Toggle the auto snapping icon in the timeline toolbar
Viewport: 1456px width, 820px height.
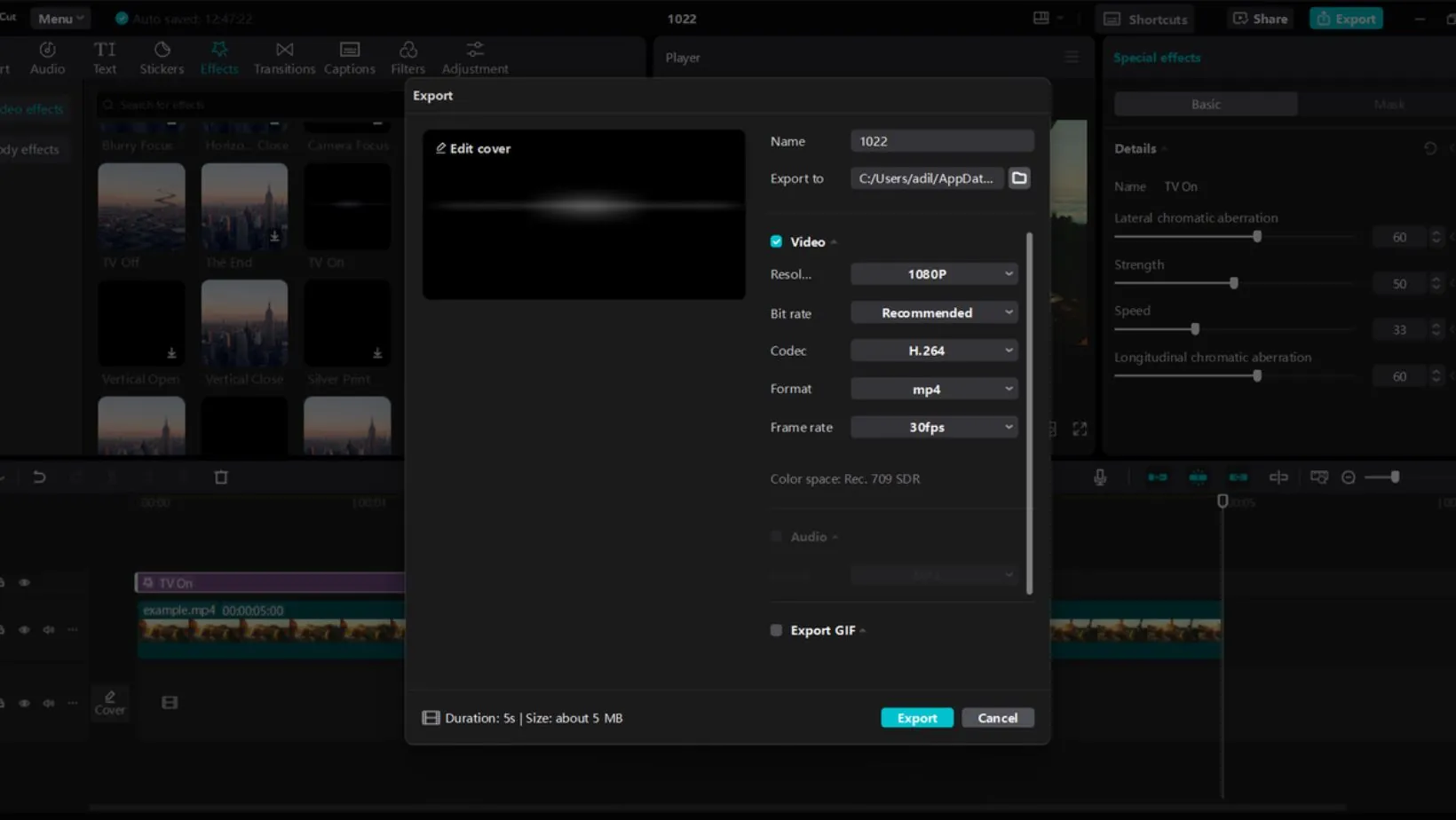point(1198,477)
